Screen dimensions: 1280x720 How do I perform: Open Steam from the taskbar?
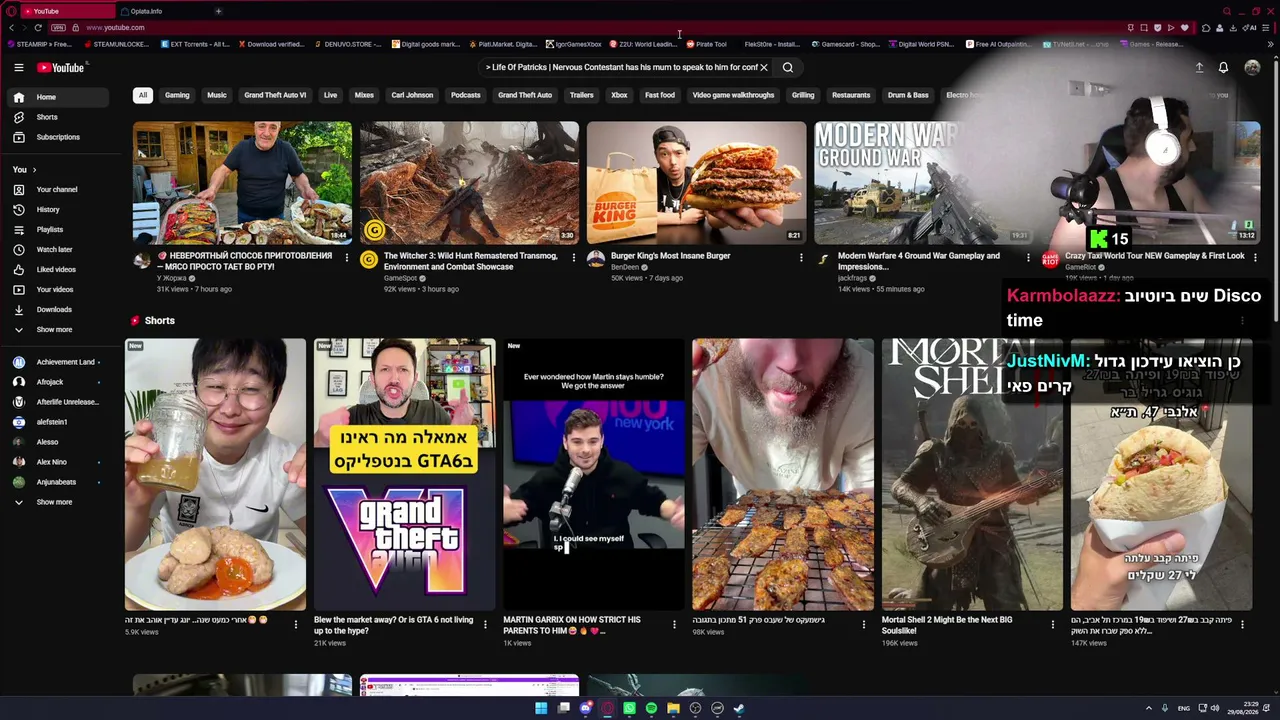point(739,708)
